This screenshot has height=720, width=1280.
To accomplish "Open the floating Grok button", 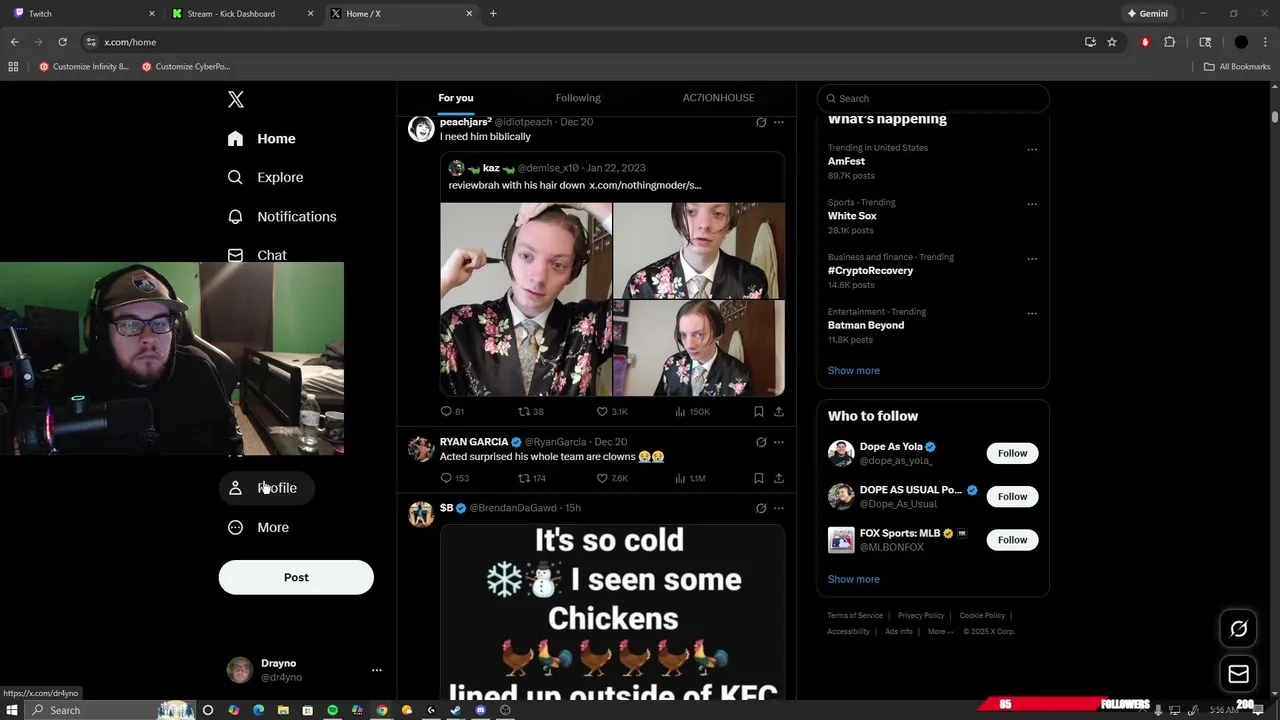I will point(1238,629).
